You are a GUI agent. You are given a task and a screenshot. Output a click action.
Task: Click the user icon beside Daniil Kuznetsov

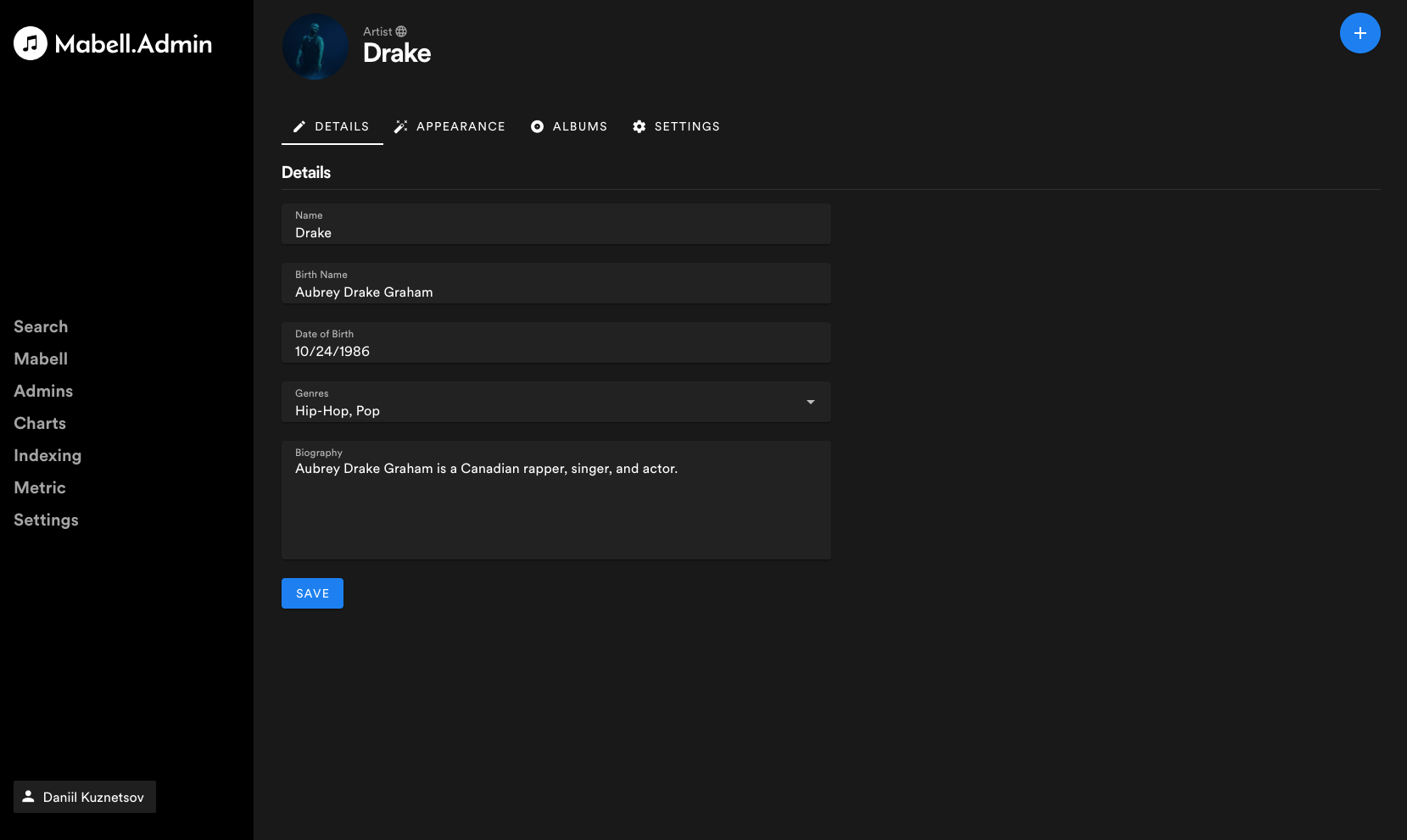click(x=28, y=797)
